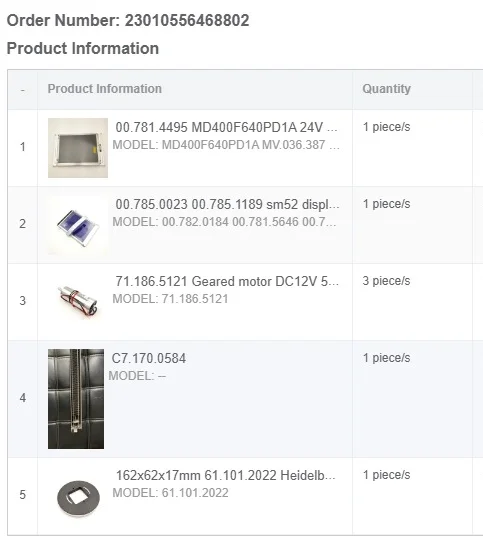Click the Quantity column header
Viewport: 483px width, 548px height.
(x=387, y=89)
